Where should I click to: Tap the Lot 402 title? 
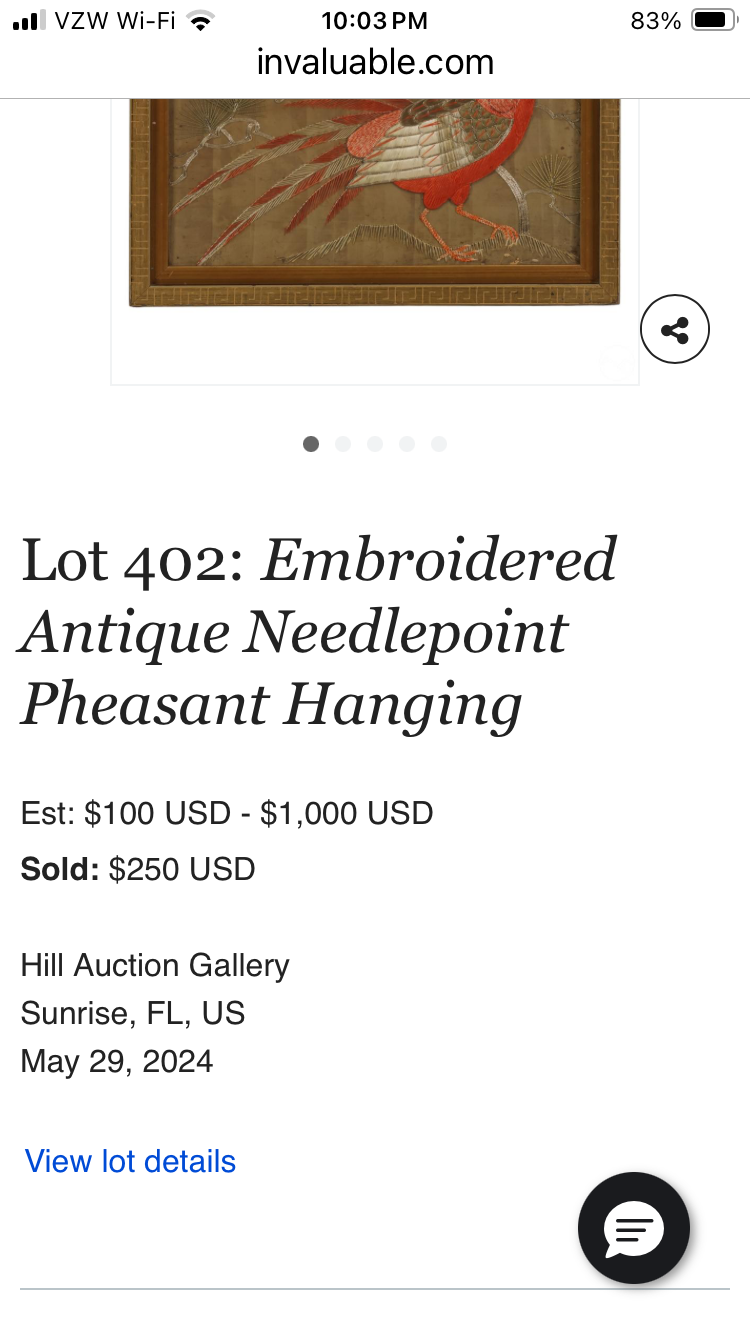pyautogui.click(x=320, y=632)
